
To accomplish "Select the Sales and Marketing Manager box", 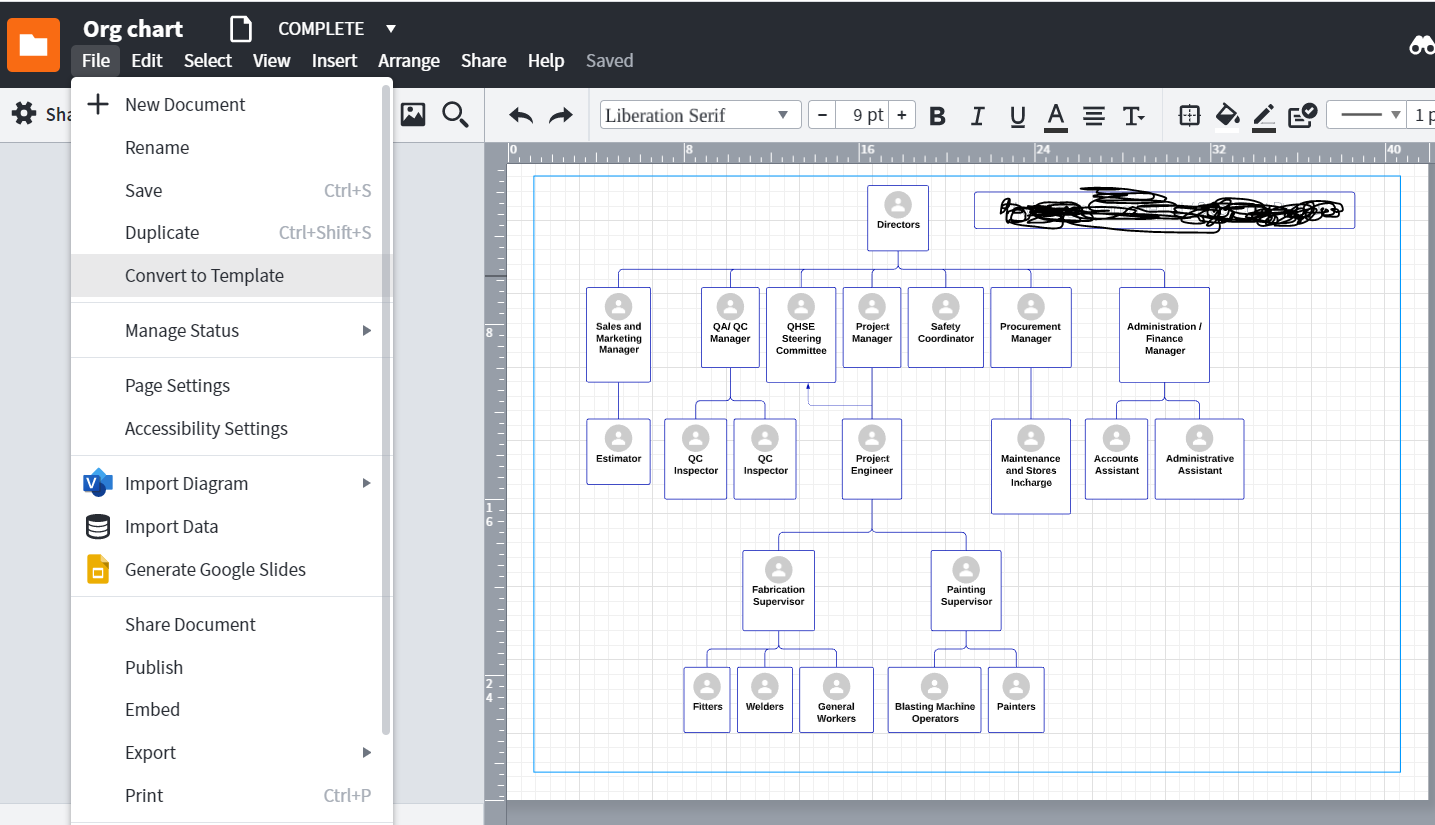I will pos(618,335).
